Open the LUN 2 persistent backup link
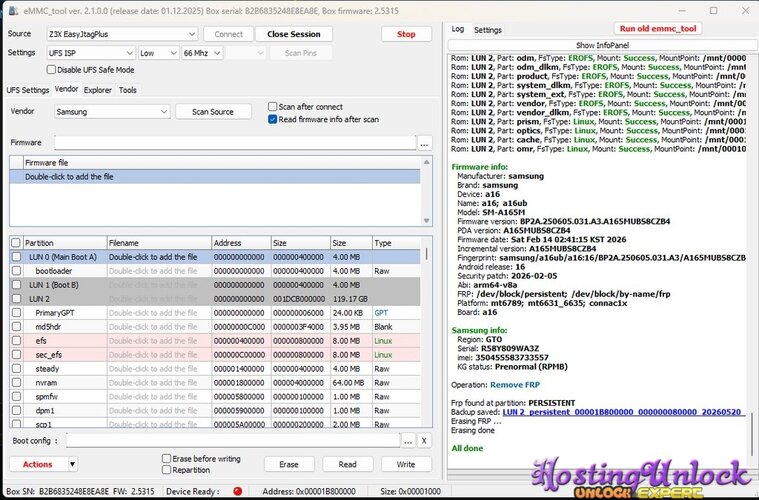759x500 pixels. (x=622, y=412)
